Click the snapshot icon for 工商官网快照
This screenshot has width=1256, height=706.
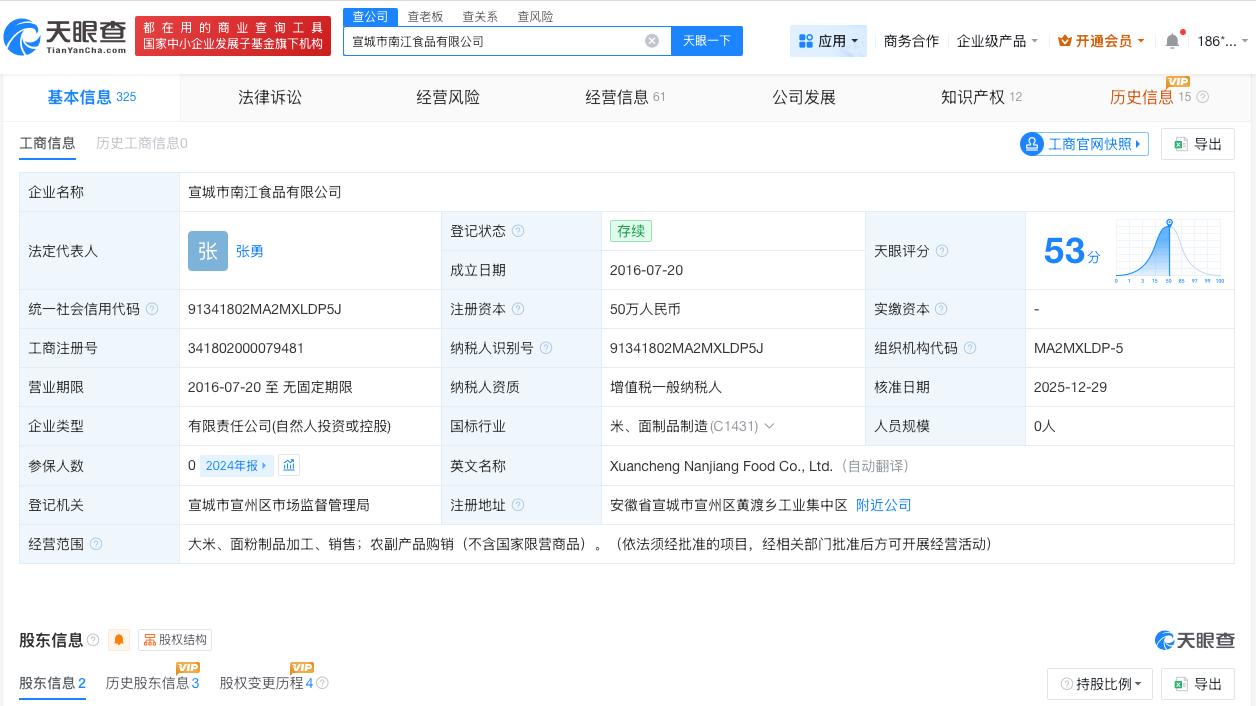click(x=1032, y=144)
